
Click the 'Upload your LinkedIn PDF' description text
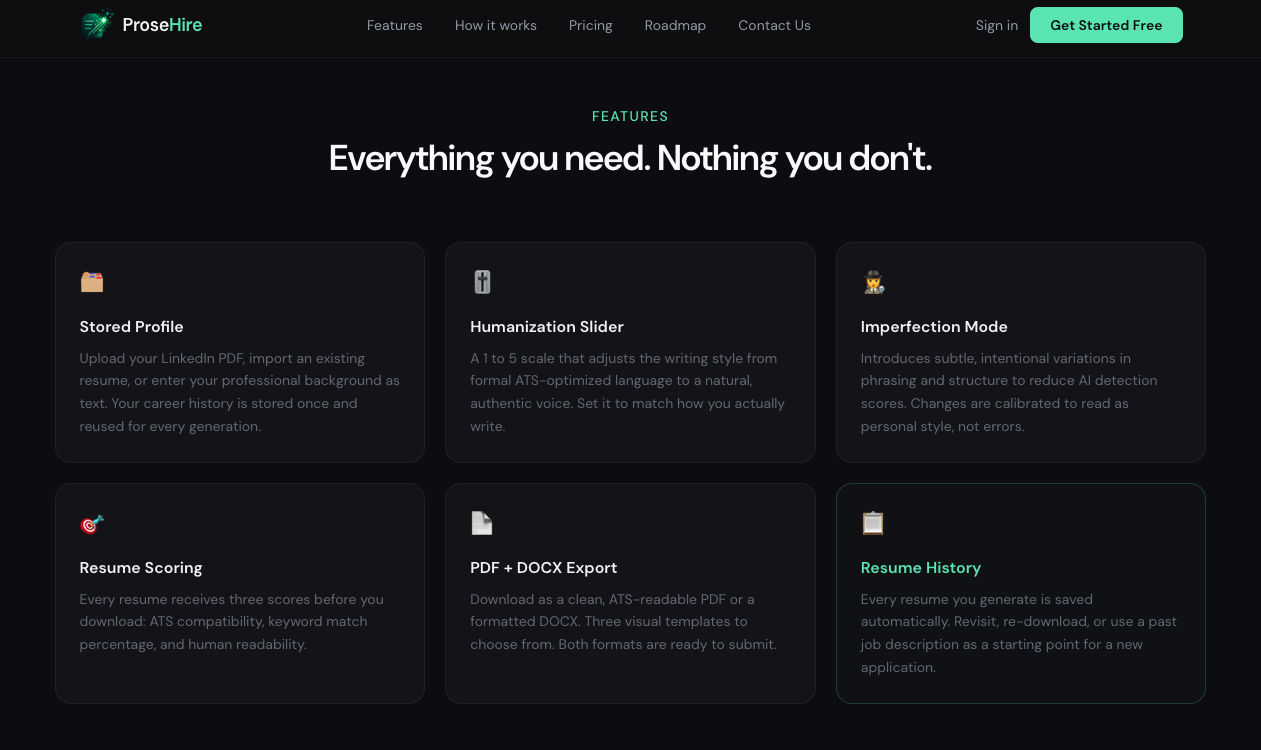[240, 392]
